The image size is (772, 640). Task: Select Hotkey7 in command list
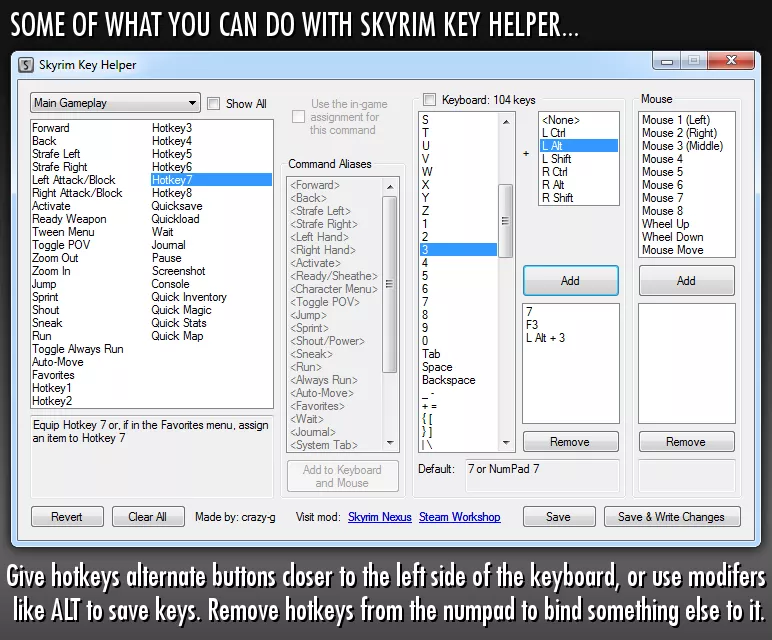click(x=211, y=180)
